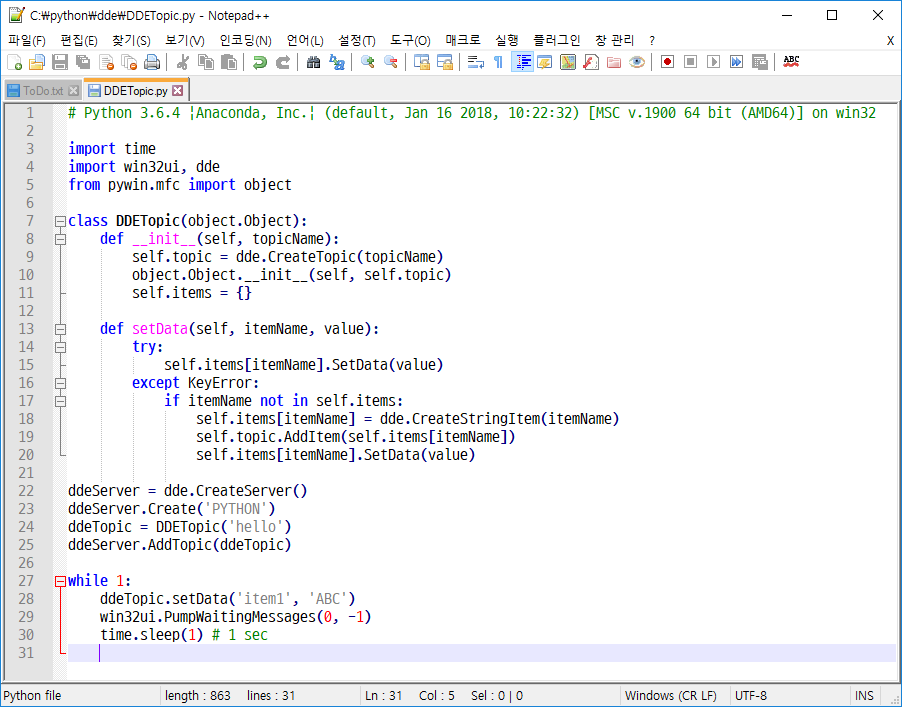Viewport: 902px width, 707px height.
Task: Start macro recording with the red circle button
Action: 667,62
